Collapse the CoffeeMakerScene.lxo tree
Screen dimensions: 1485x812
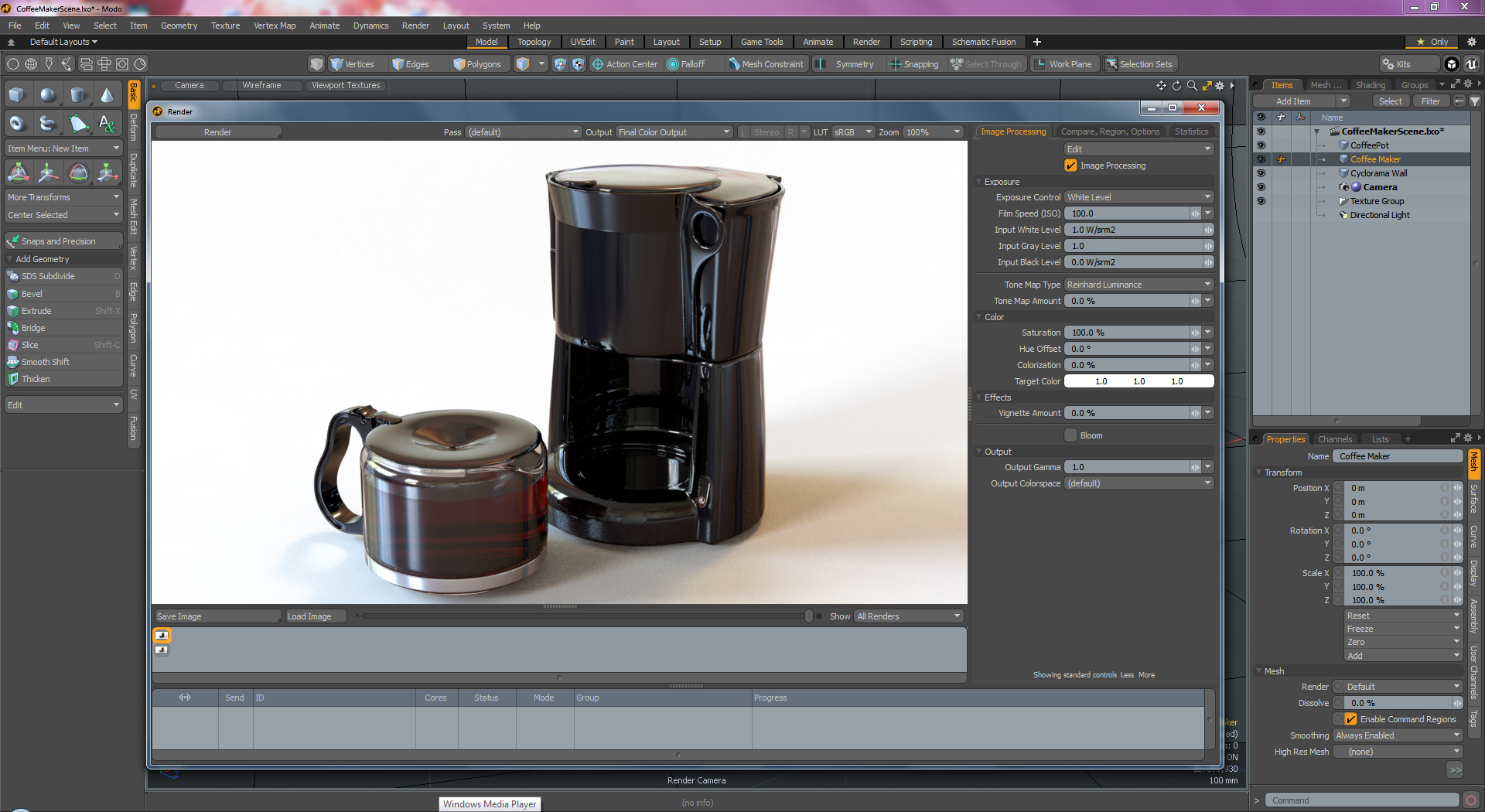pos(1317,131)
